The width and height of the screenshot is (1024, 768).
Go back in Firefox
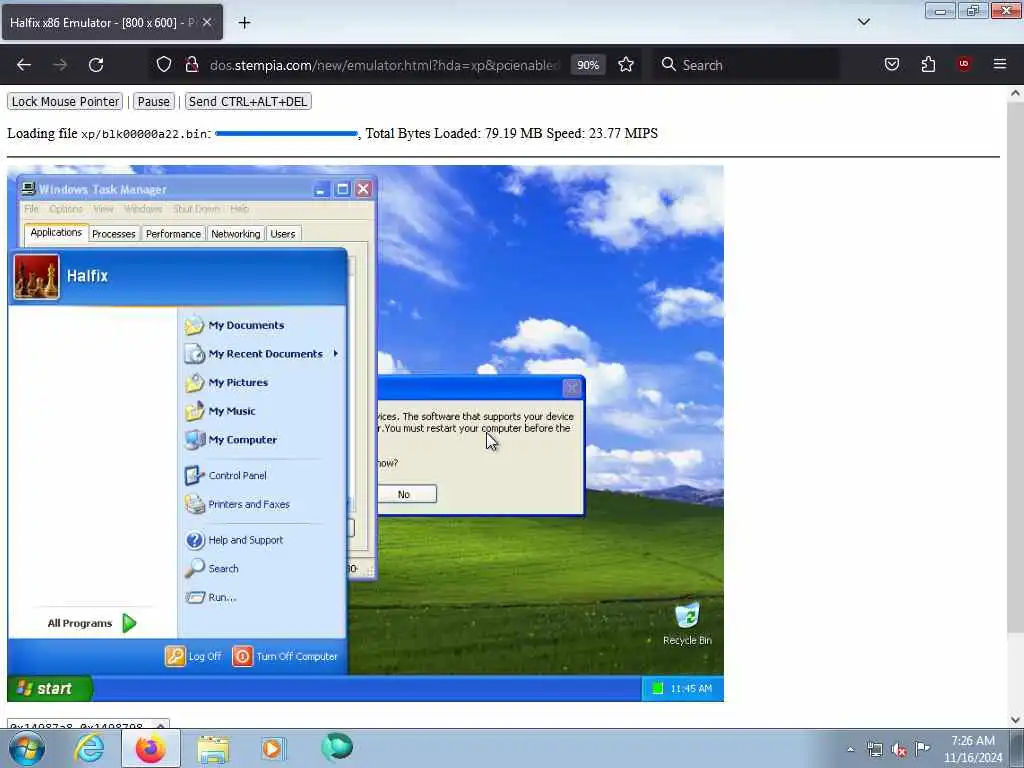pyautogui.click(x=24, y=65)
